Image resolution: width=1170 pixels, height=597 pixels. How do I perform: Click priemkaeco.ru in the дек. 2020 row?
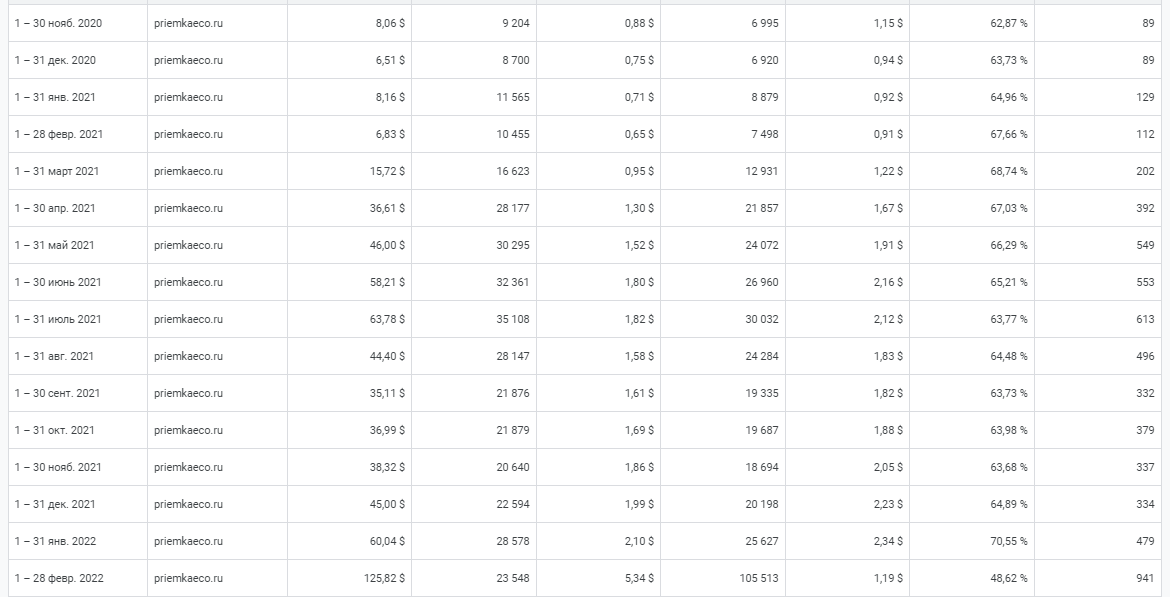[188, 60]
